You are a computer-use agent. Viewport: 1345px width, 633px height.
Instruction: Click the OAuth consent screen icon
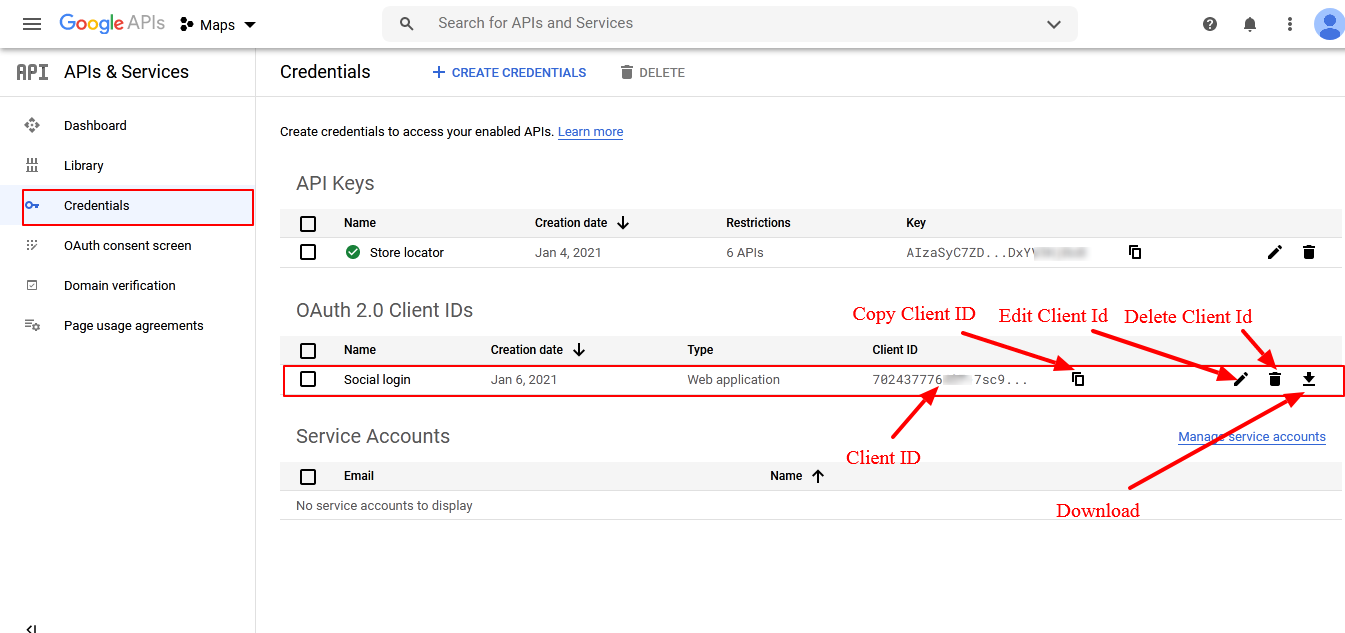point(32,246)
